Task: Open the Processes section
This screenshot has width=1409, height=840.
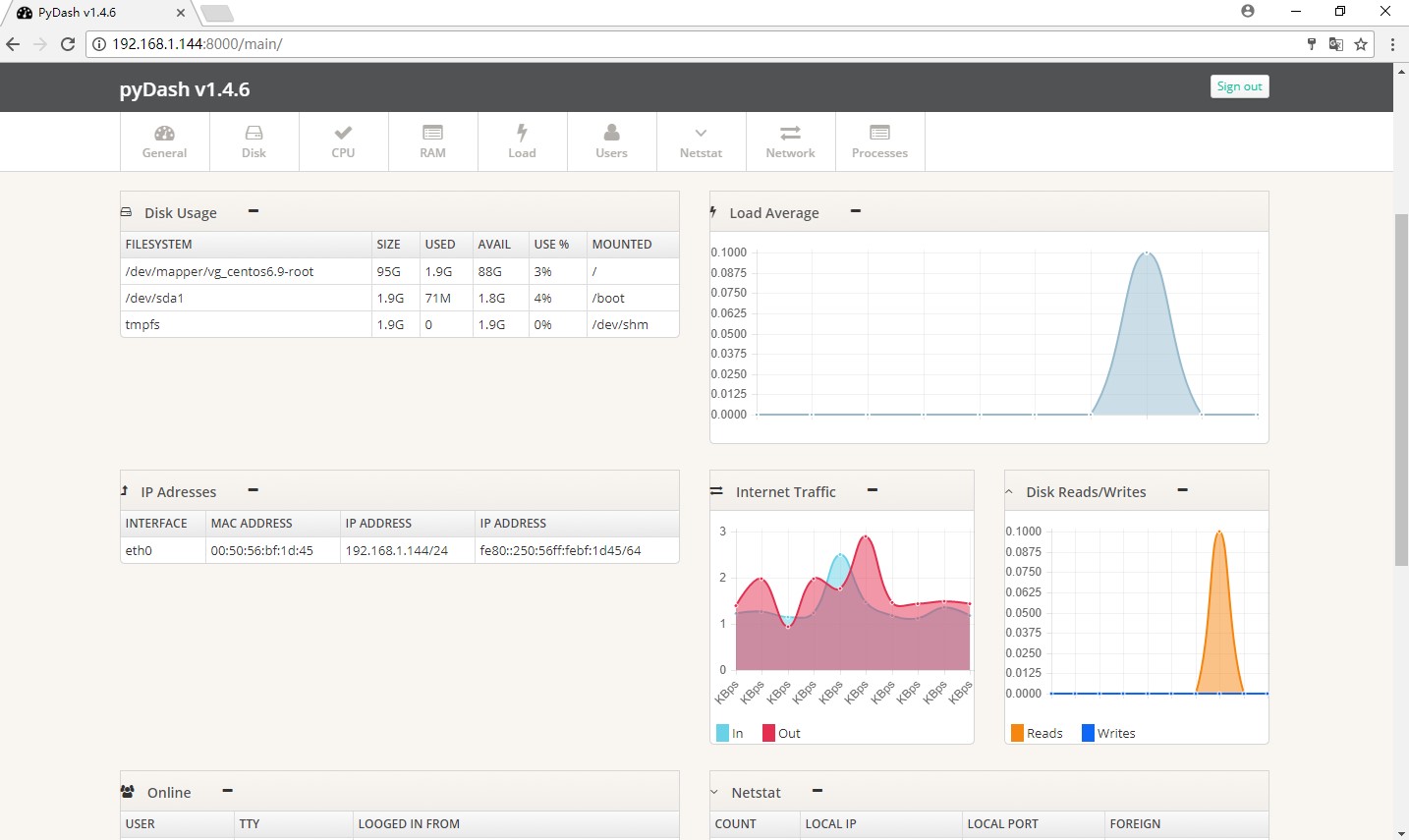Action: click(x=880, y=141)
